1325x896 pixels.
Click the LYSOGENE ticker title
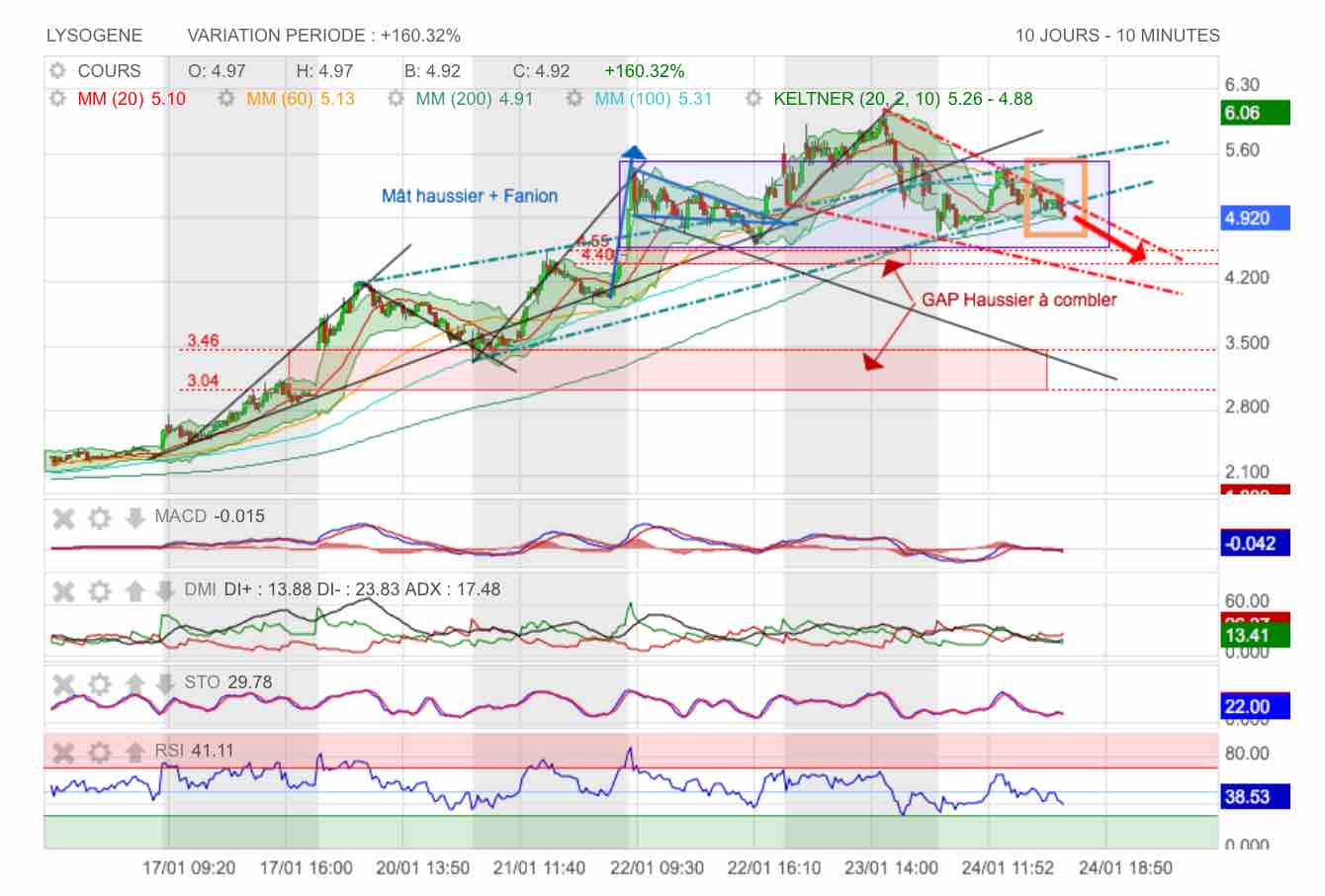coord(94,36)
